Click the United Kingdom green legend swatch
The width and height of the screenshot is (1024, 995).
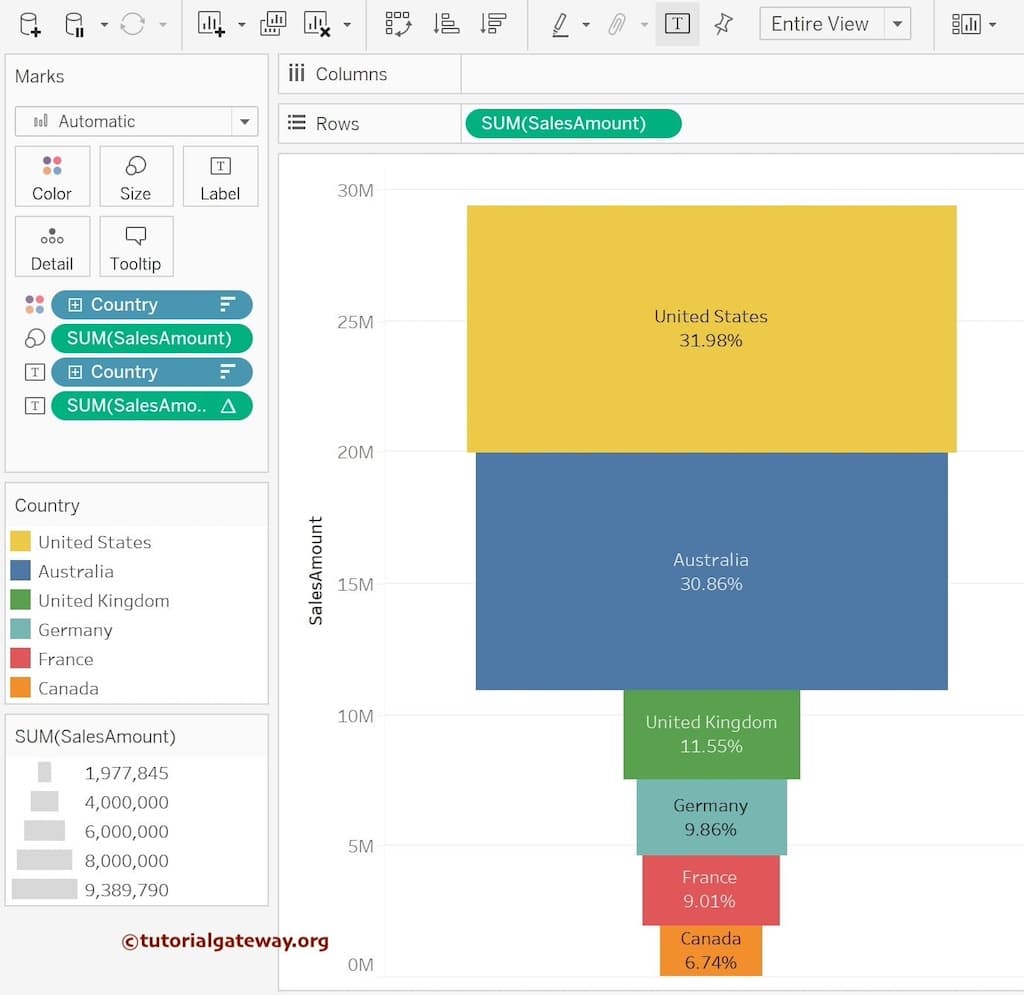tap(20, 601)
